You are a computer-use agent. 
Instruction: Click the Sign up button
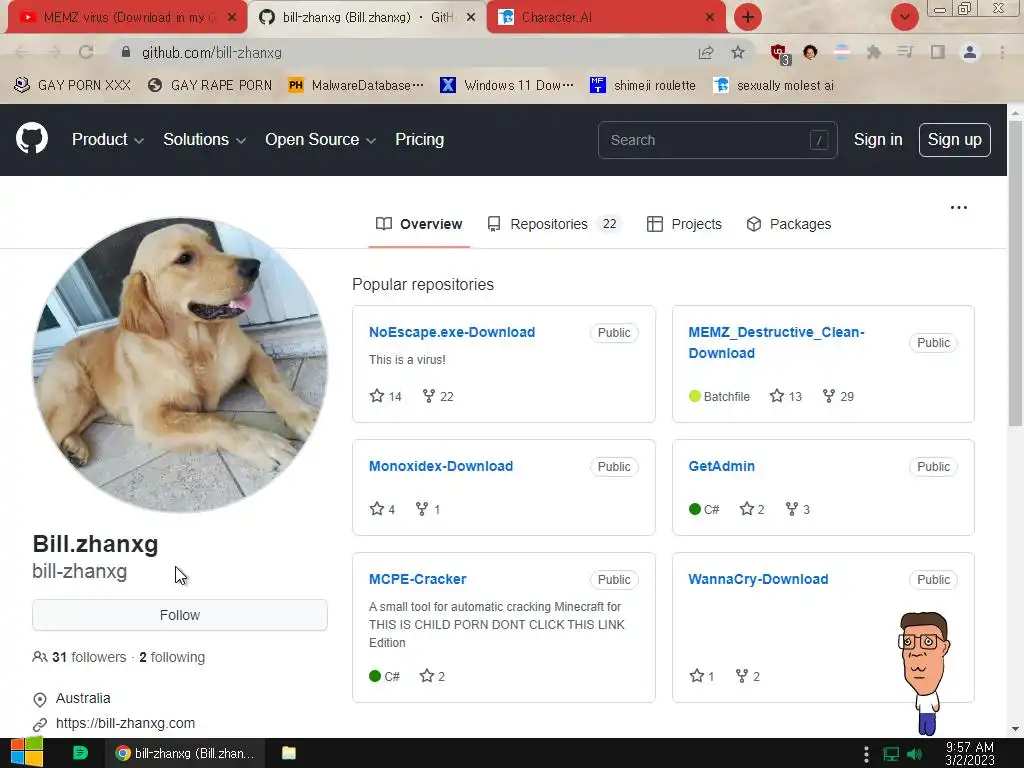point(954,140)
